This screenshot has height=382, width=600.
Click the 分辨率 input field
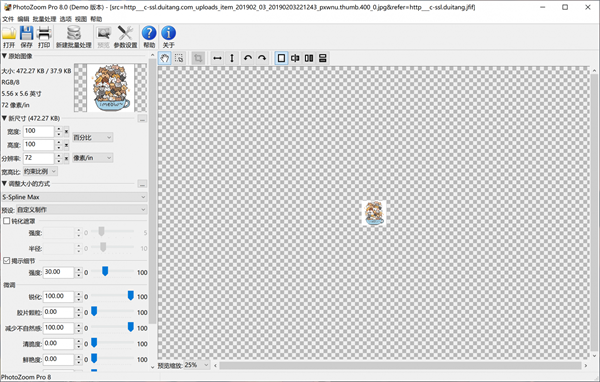click(x=39, y=158)
